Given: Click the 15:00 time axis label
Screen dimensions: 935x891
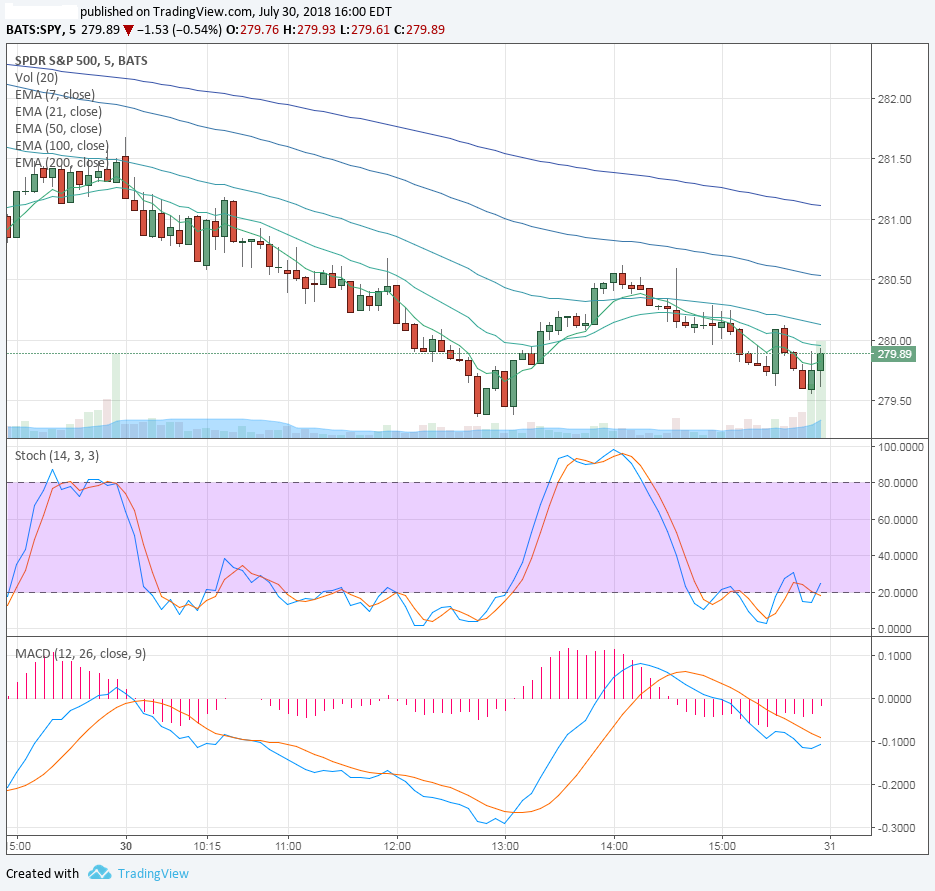Looking at the screenshot, I should (x=722, y=846).
